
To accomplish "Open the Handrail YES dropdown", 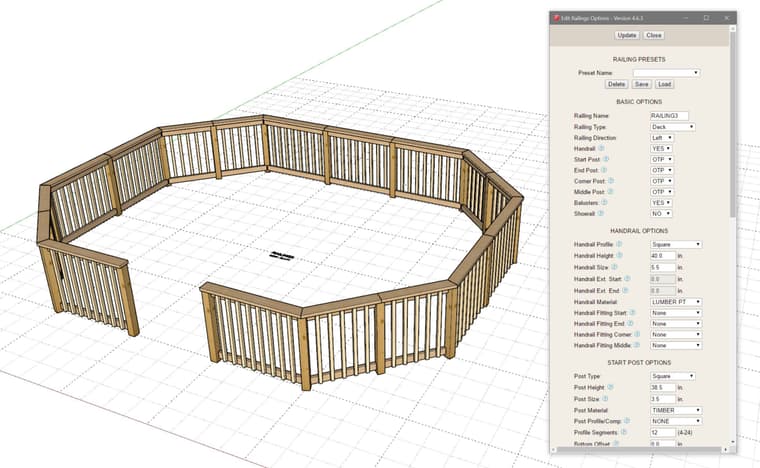I will [x=661, y=149].
